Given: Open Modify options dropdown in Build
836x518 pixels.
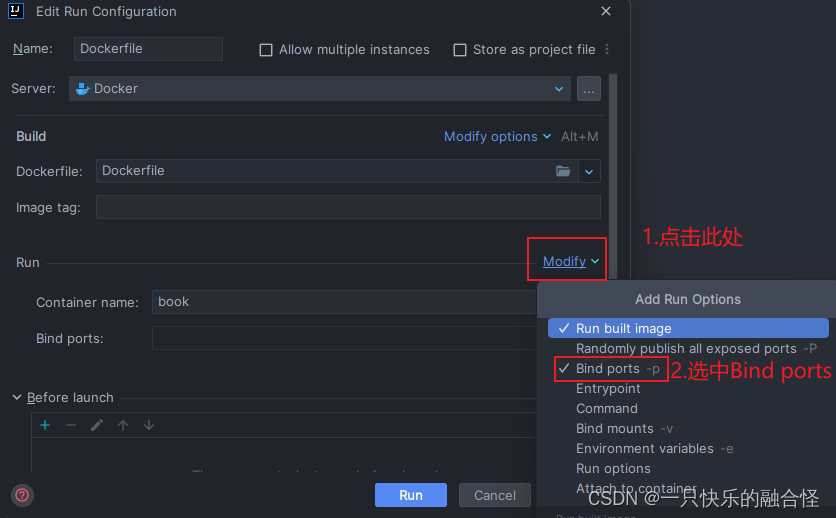Looking at the screenshot, I should (497, 136).
